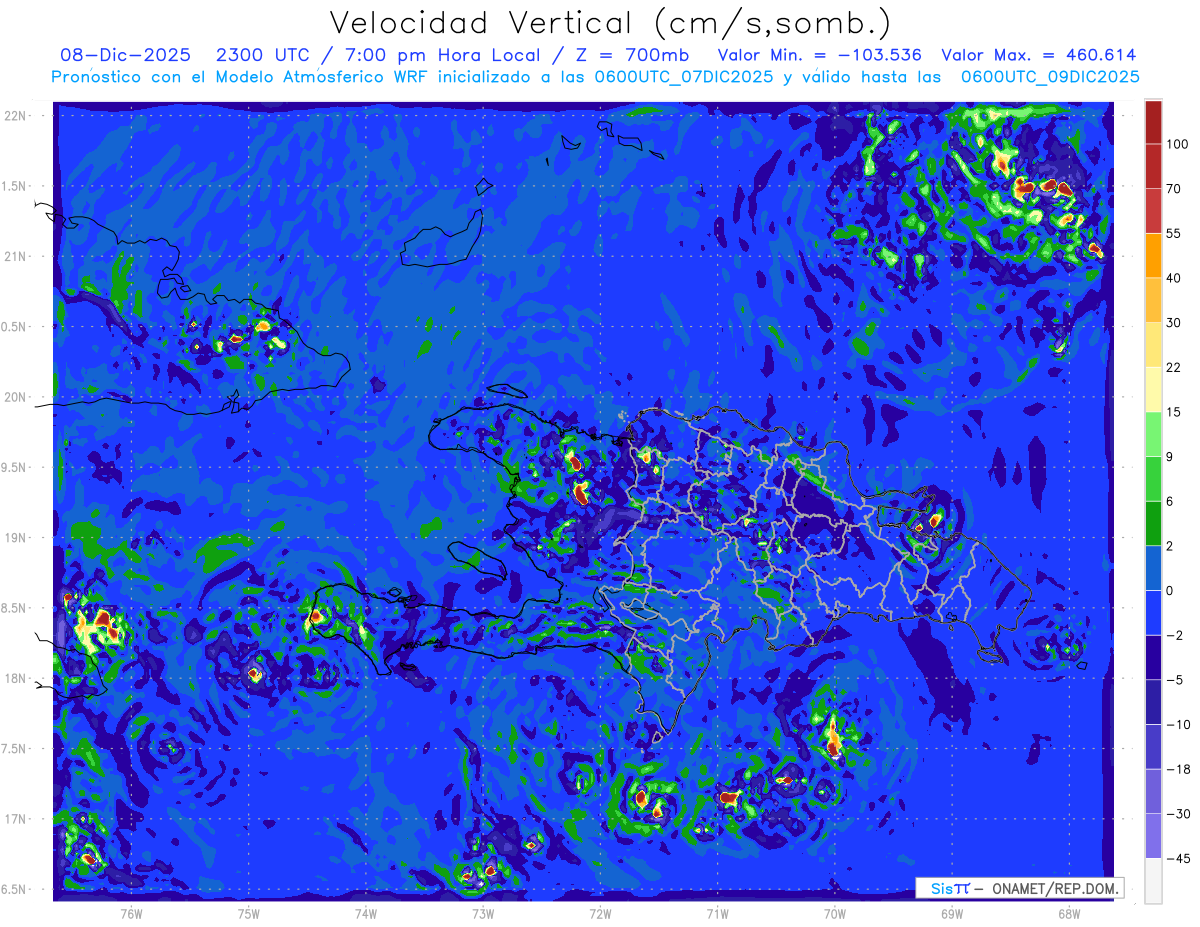
Task: Click the "-10" color scale label
Action: (x=1178, y=725)
